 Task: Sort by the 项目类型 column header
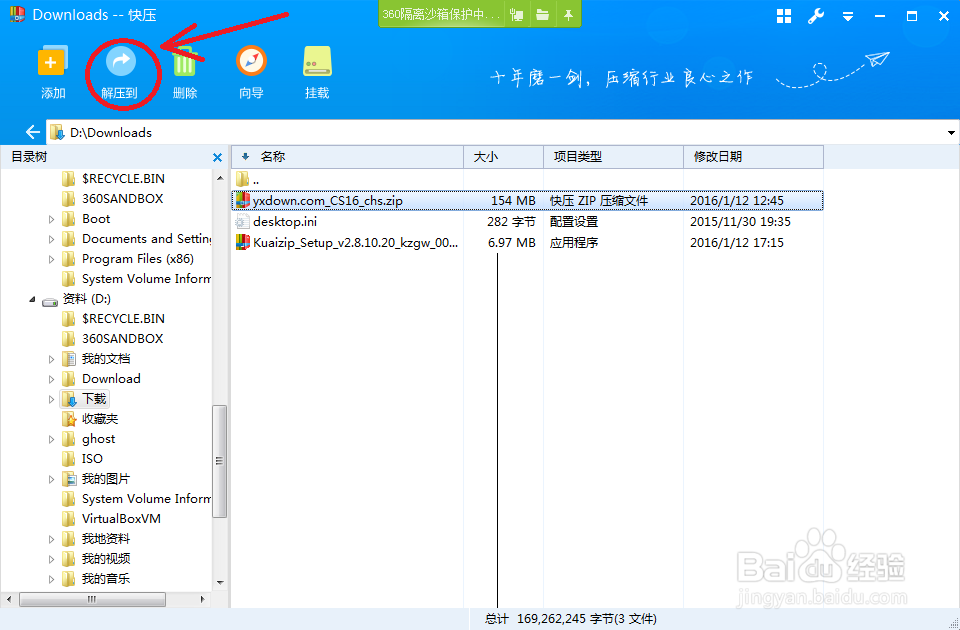[613, 157]
